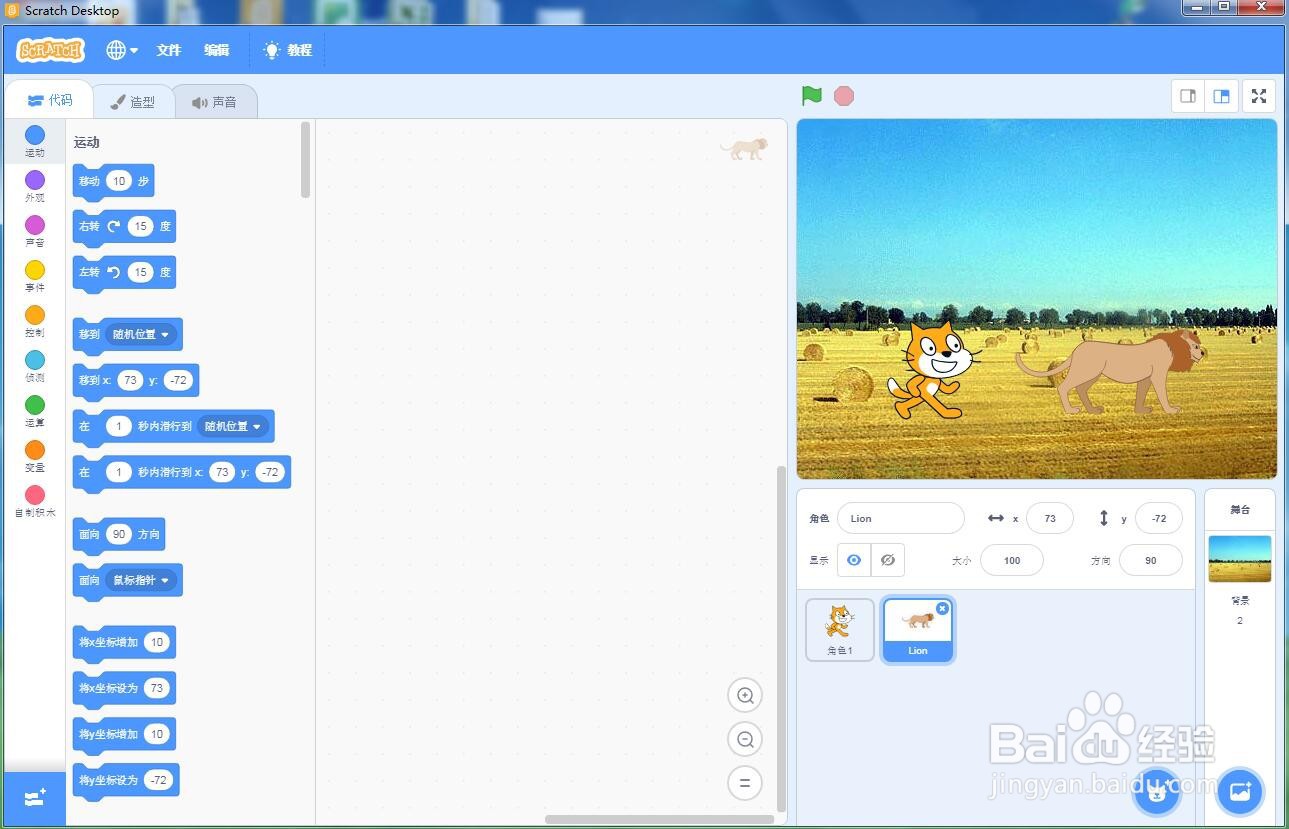Click the green flag to start

pos(811,96)
